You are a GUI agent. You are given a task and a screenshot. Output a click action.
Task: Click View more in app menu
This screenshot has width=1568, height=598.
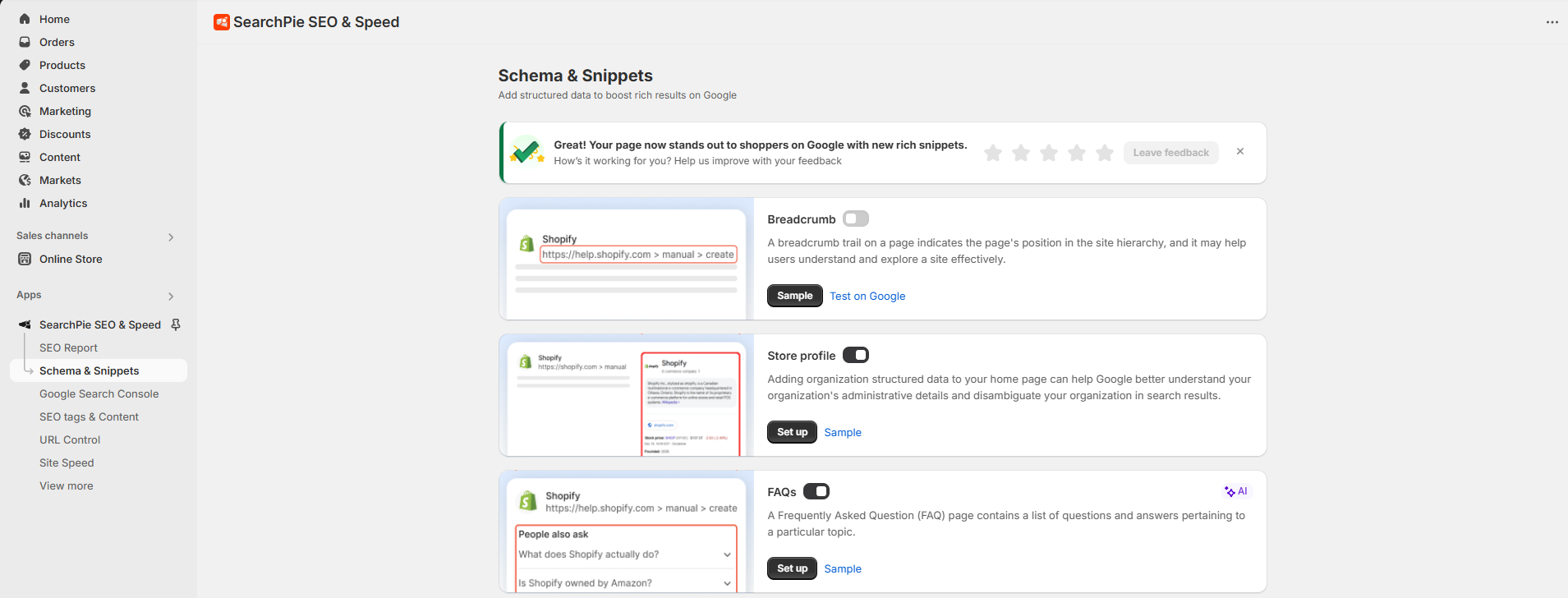coord(67,485)
